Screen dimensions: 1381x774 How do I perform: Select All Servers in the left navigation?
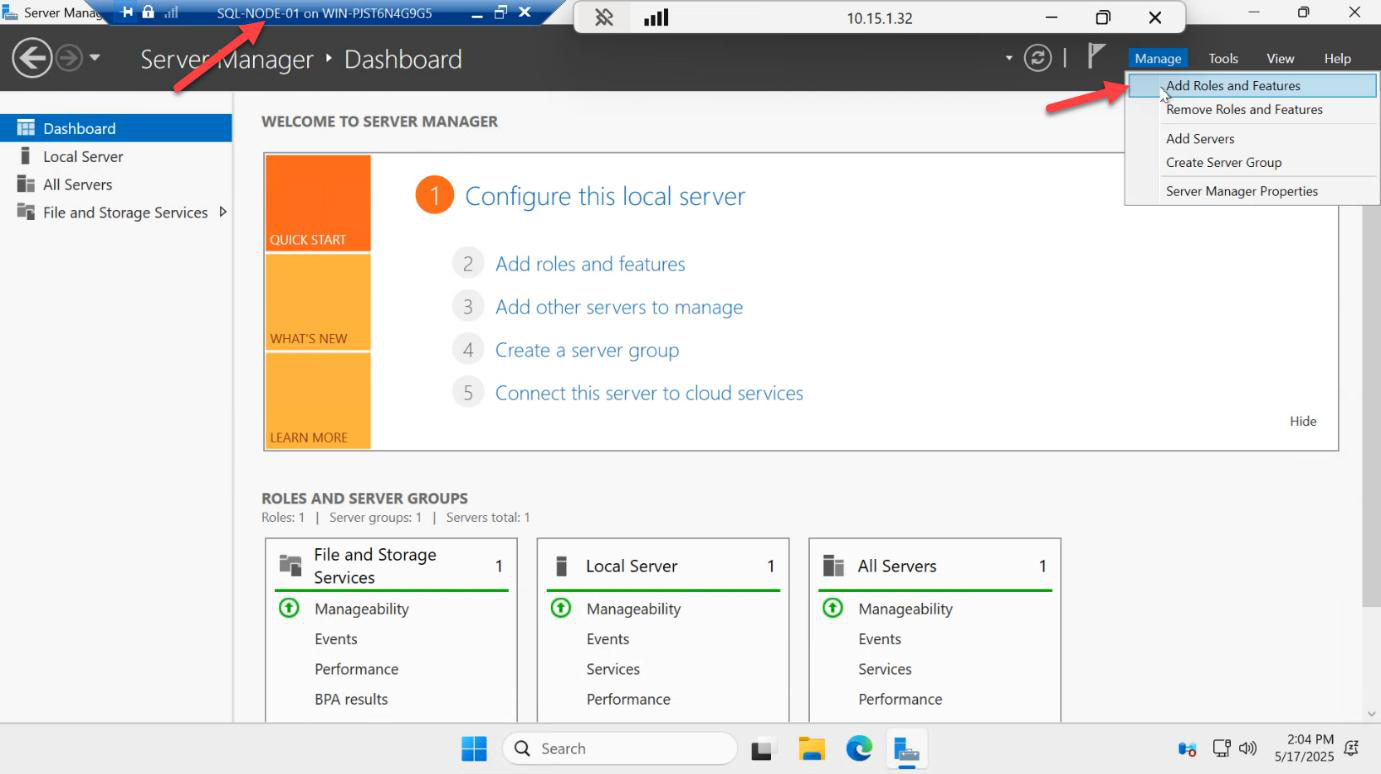(116, 184)
